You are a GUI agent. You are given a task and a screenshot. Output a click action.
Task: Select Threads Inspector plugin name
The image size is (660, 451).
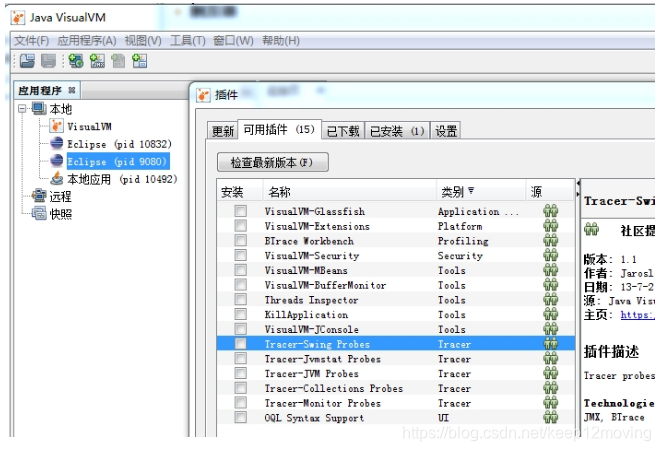point(311,300)
